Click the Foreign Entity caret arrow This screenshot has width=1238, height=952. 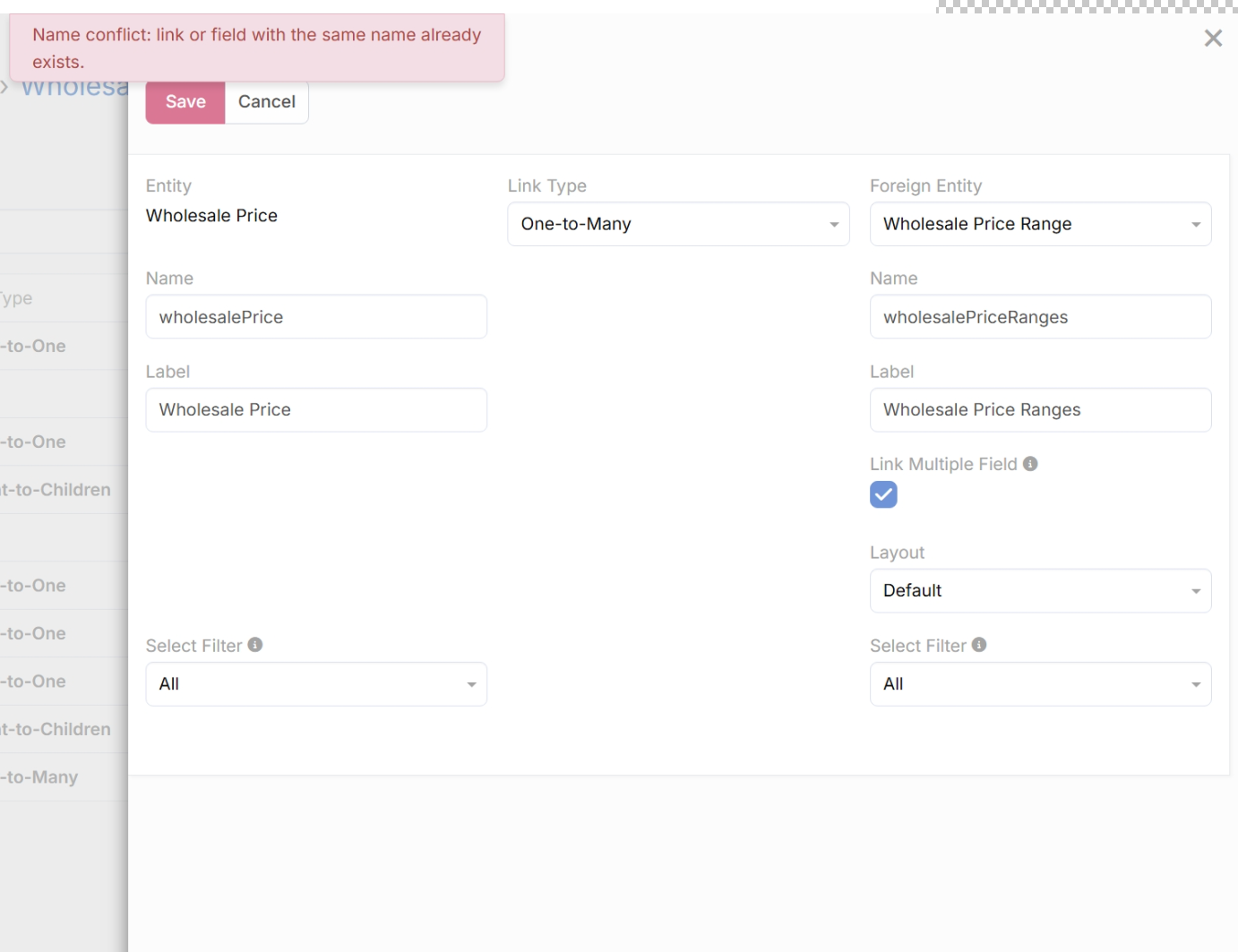point(1196,225)
